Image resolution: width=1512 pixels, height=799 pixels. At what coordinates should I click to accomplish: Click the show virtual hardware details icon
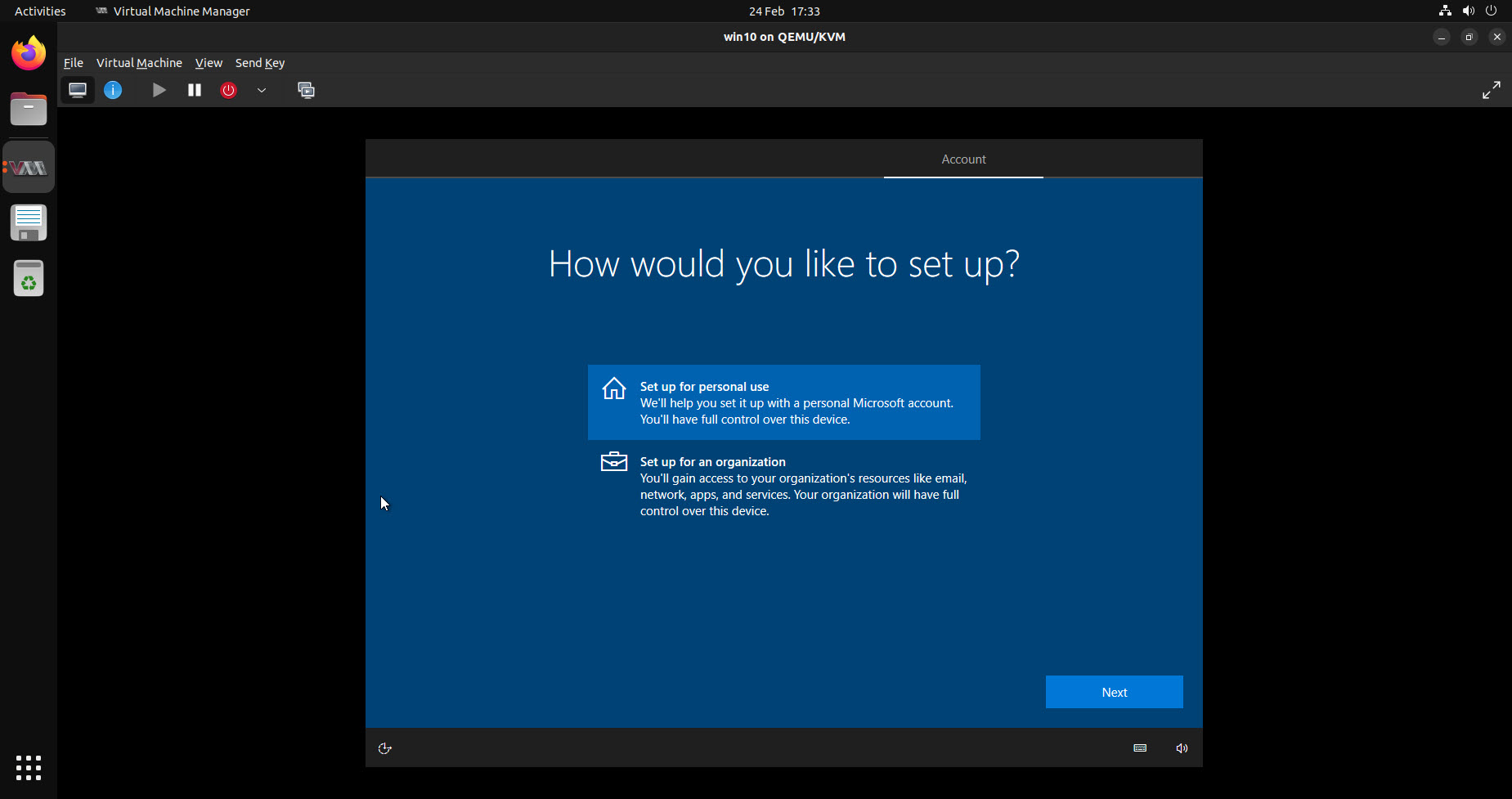[x=113, y=90]
